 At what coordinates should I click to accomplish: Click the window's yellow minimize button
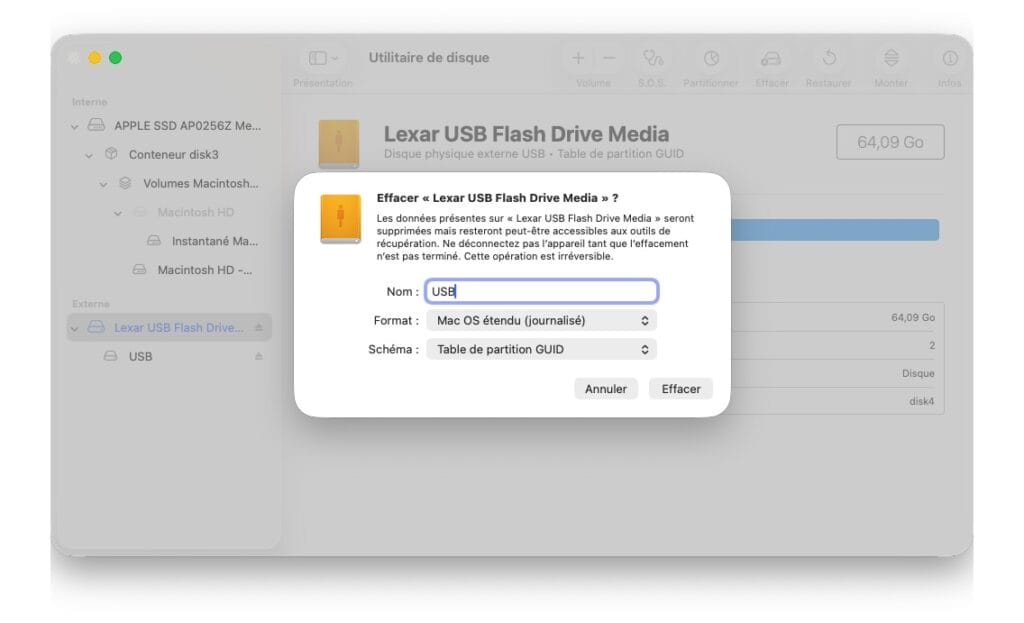pyautogui.click(x=95, y=58)
